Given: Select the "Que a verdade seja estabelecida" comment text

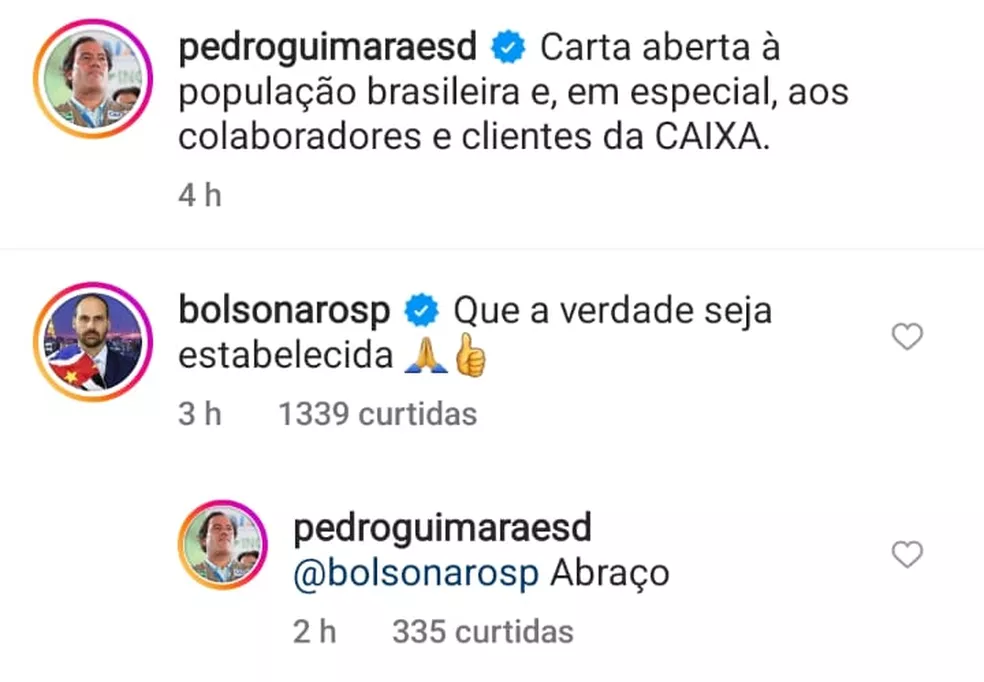Looking at the screenshot, I should [475, 333].
